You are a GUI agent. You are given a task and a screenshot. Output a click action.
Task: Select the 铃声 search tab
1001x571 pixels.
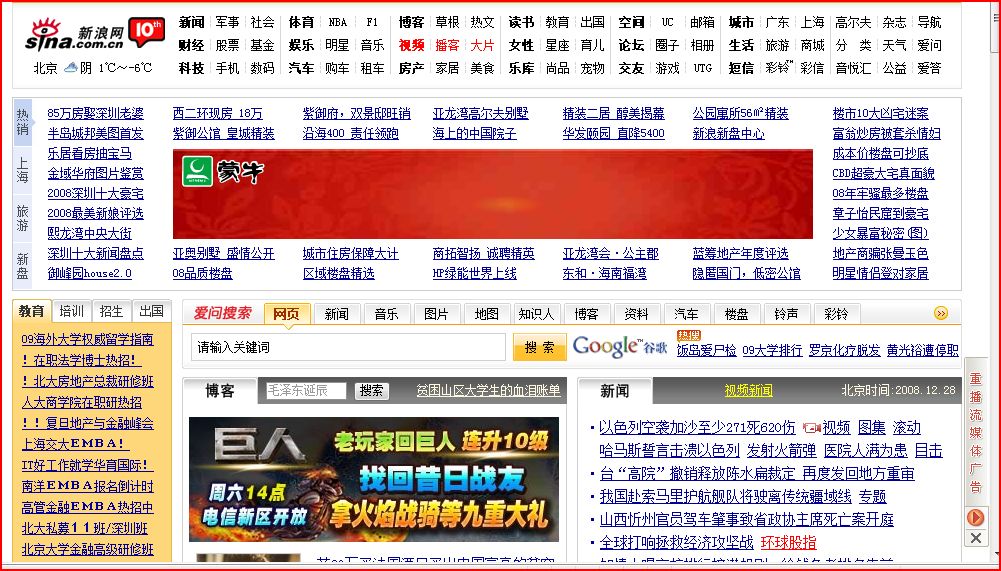[786, 314]
